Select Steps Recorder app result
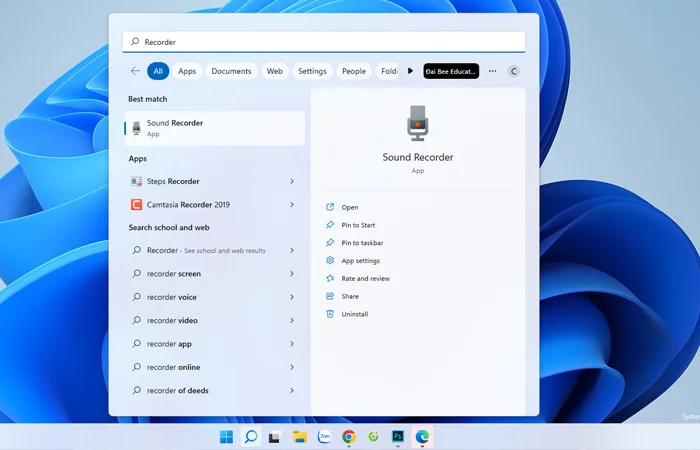This screenshot has height=450, width=700. (x=214, y=181)
